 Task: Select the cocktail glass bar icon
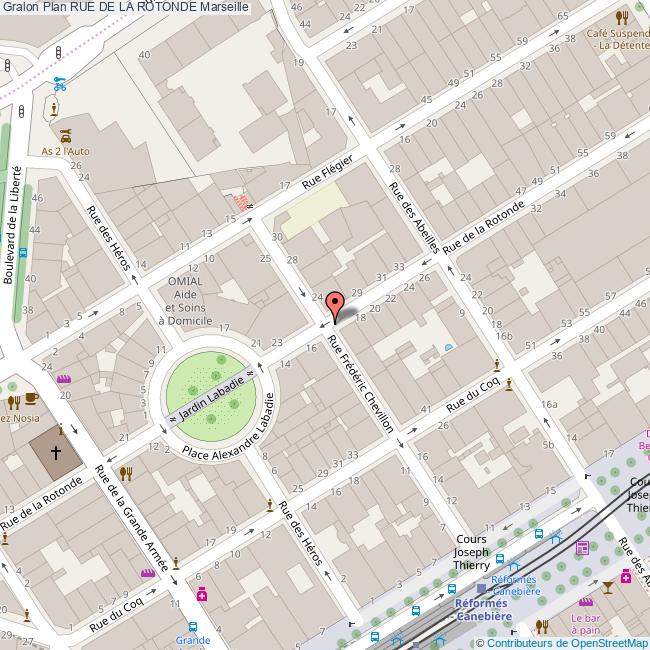607,586
